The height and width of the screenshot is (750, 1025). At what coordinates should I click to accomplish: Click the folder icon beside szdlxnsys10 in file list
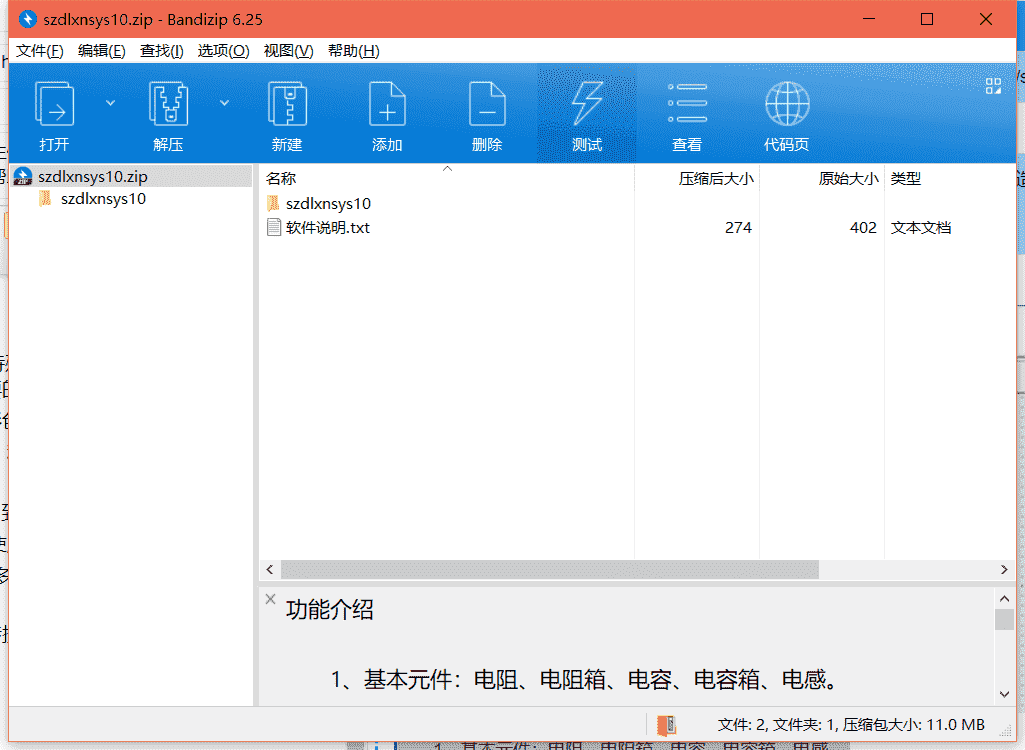273,203
